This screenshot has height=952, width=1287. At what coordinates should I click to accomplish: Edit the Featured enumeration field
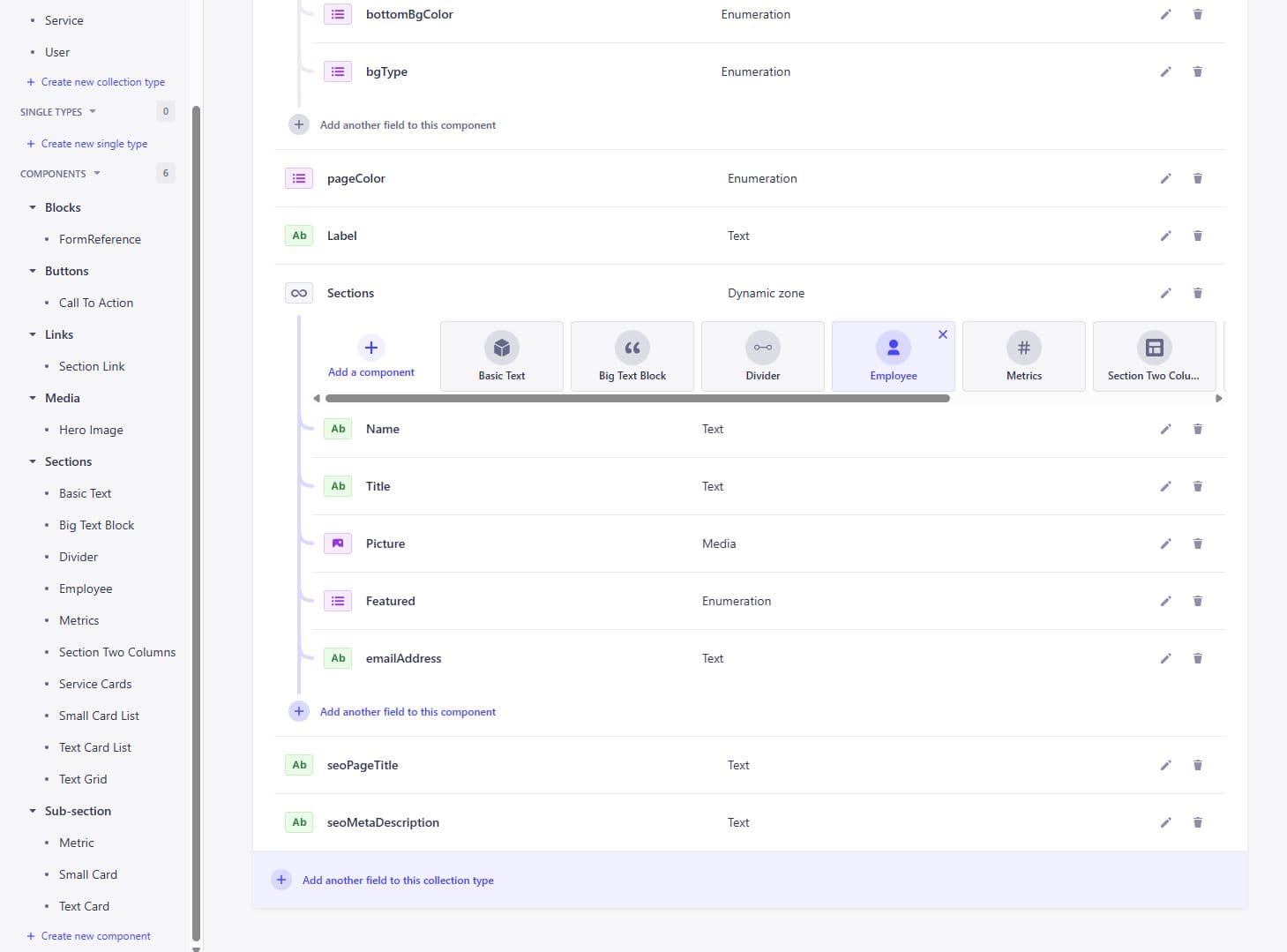point(1165,601)
